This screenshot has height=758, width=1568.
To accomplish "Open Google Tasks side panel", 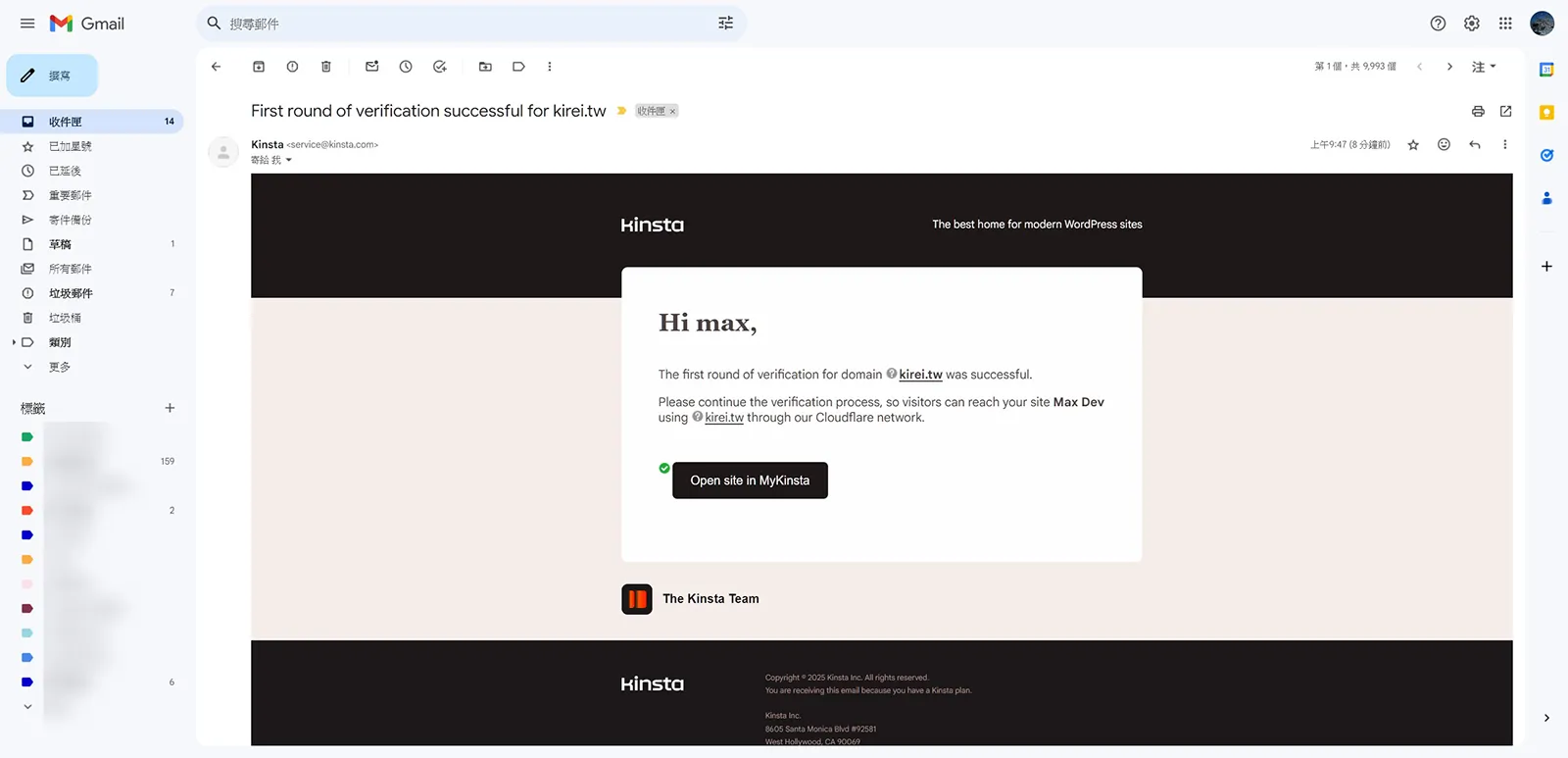I will tap(1546, 155).
